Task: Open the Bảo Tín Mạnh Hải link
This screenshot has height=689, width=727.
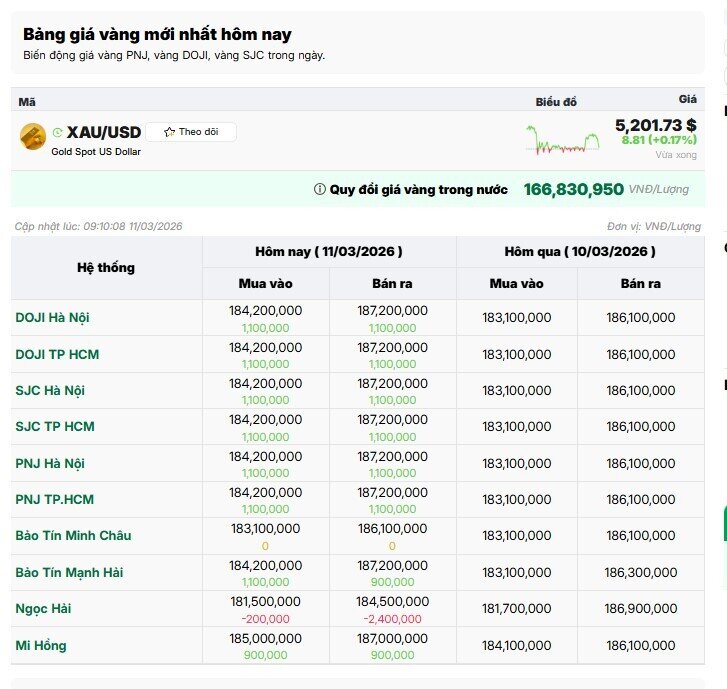Action: click(69, 573)
